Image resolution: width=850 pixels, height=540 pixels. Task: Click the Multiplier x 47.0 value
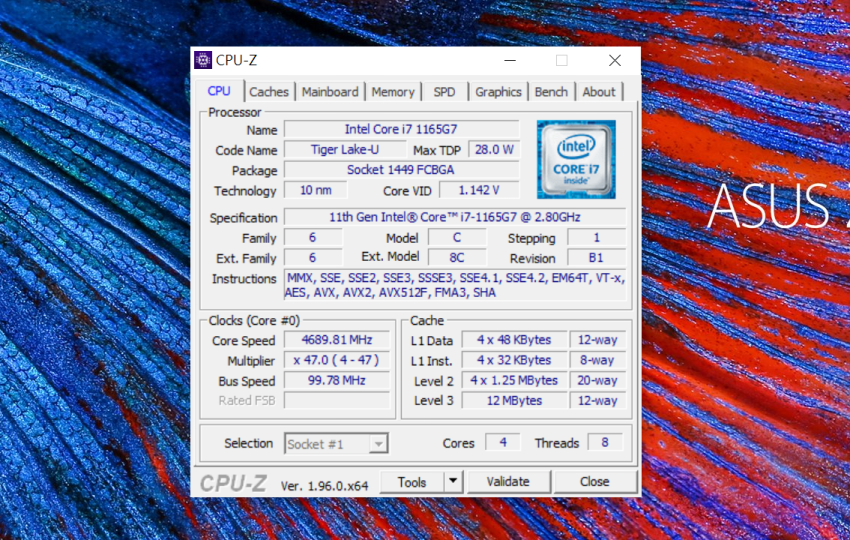coord(337,360)
